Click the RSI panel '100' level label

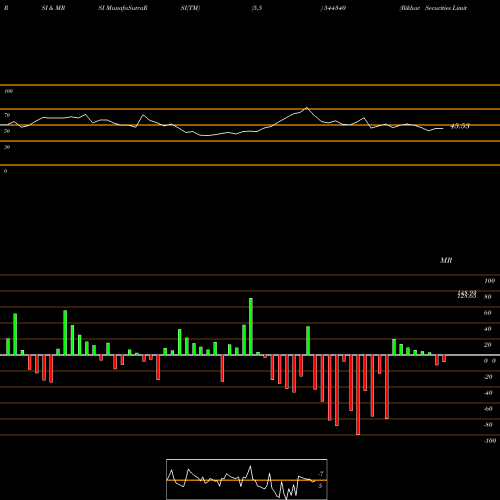8,91
